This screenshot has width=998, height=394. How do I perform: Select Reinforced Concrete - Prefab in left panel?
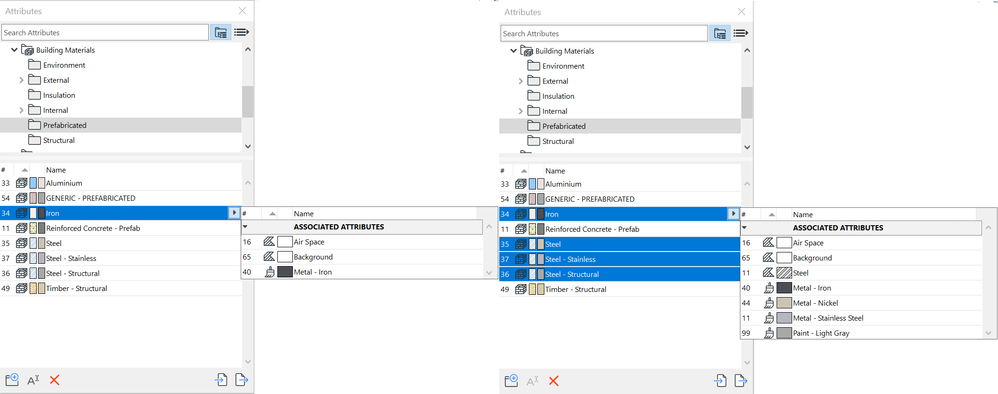(121, 228)
